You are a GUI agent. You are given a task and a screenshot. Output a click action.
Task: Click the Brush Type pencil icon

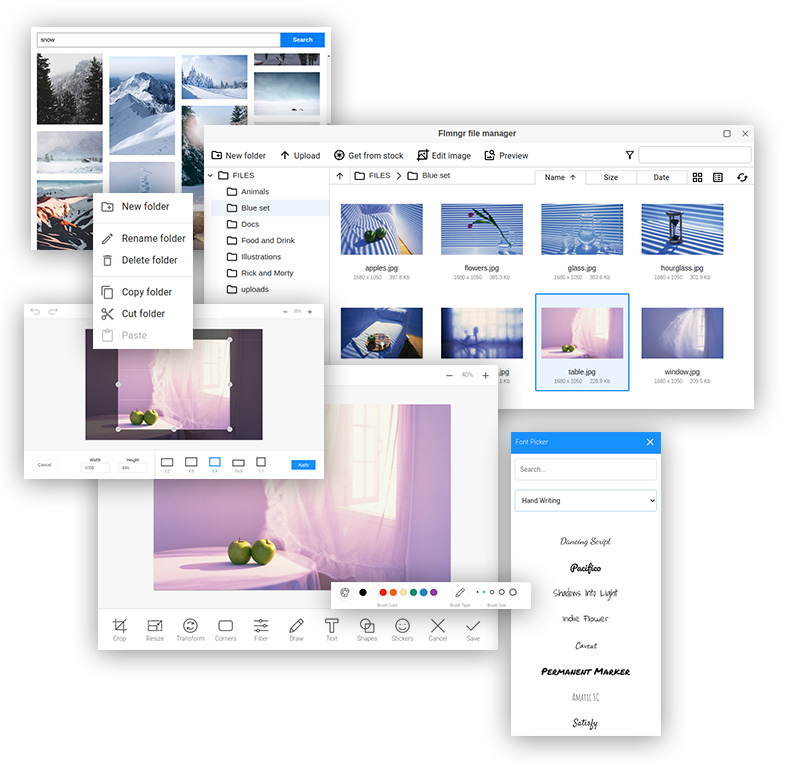coord(459,592)
